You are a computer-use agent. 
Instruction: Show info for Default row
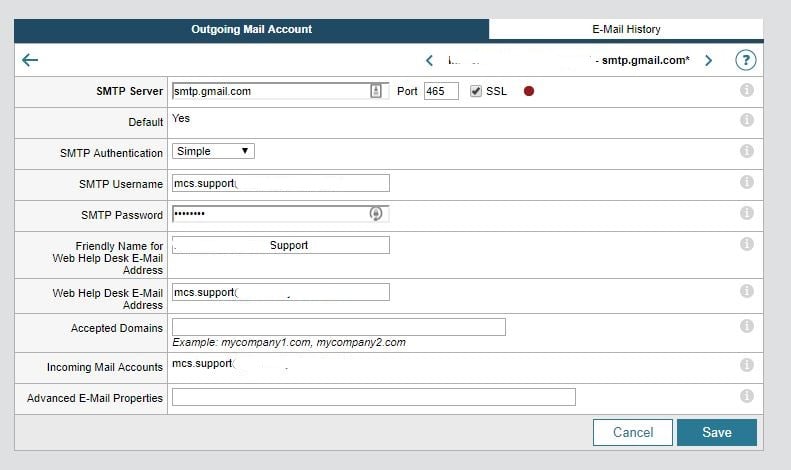click(747, 120)
